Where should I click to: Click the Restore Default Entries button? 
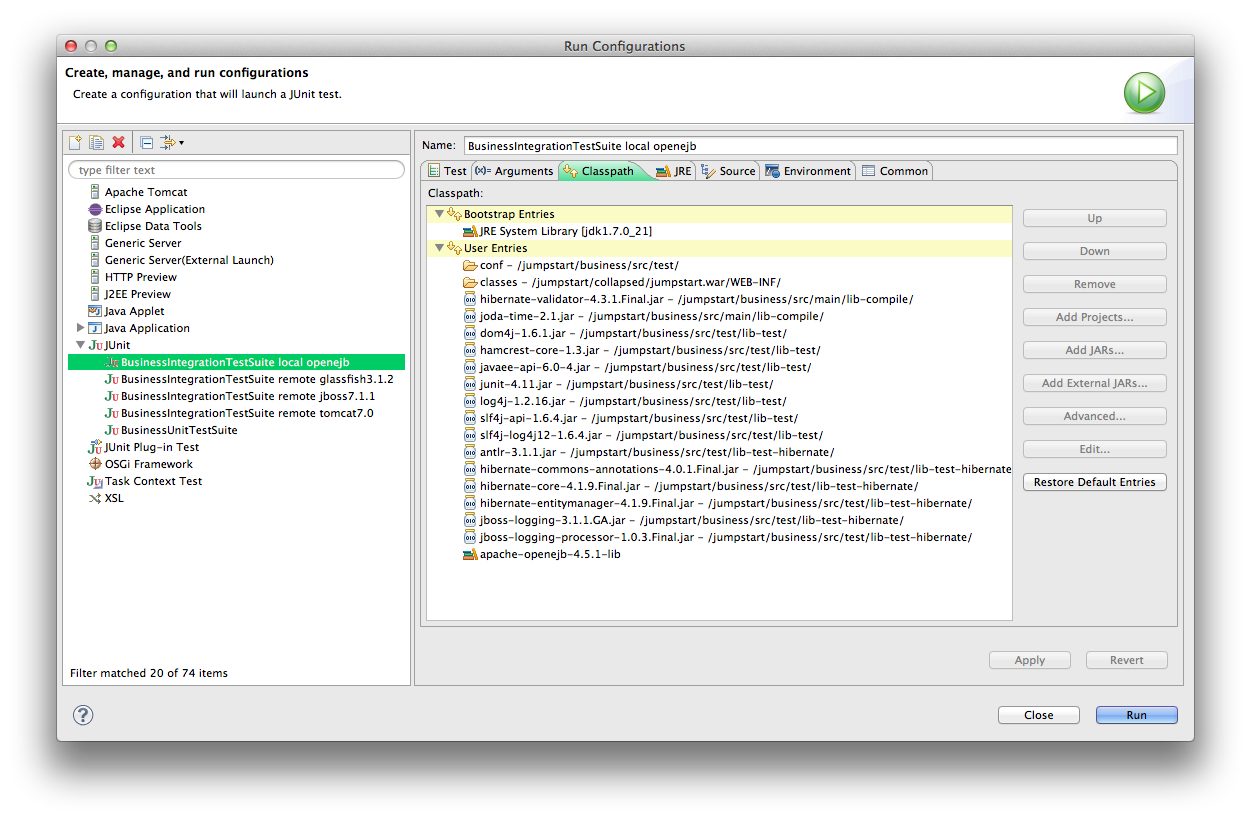pos(1094,482)
